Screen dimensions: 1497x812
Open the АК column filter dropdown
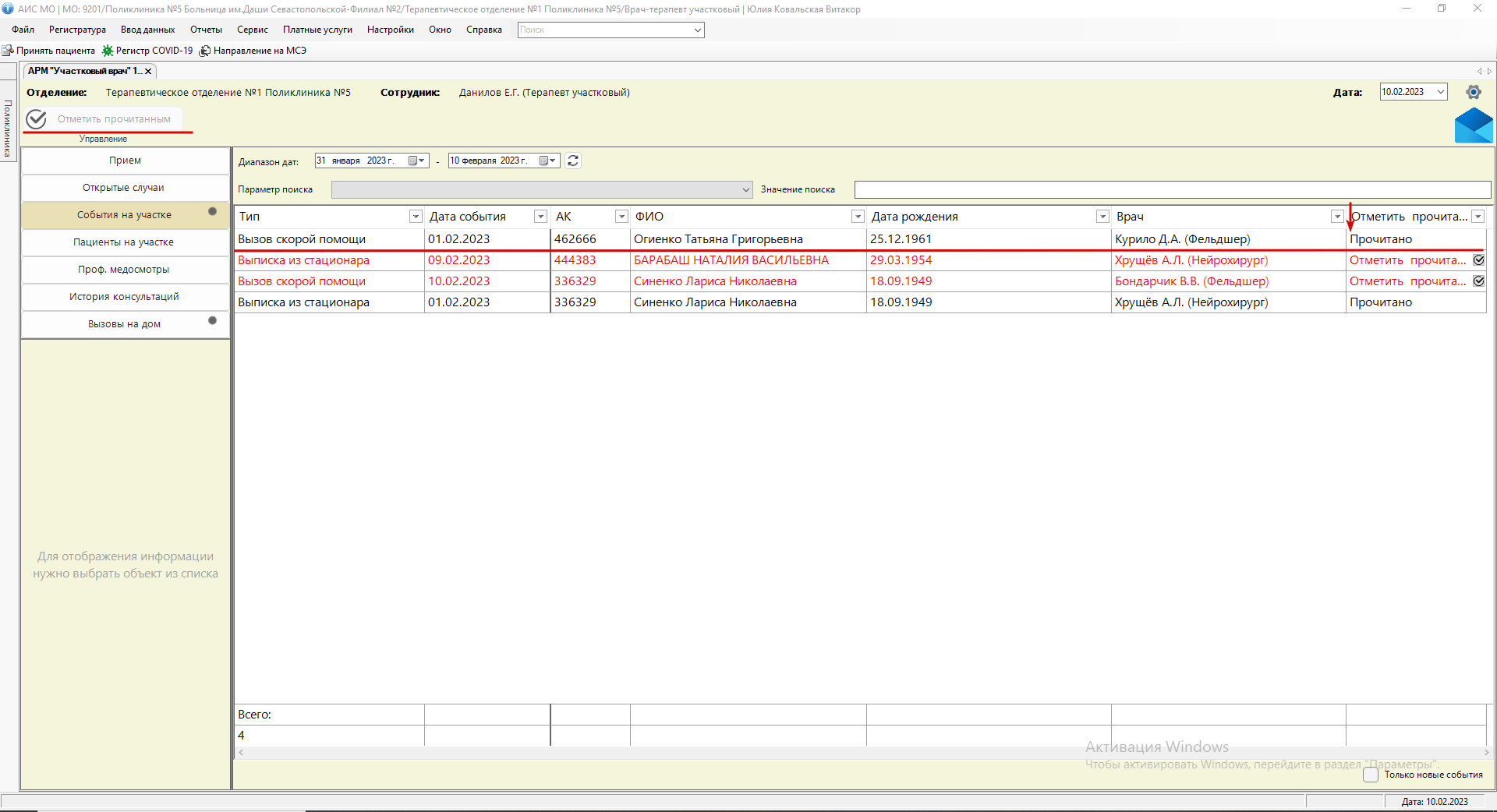[x=621, y=217]
